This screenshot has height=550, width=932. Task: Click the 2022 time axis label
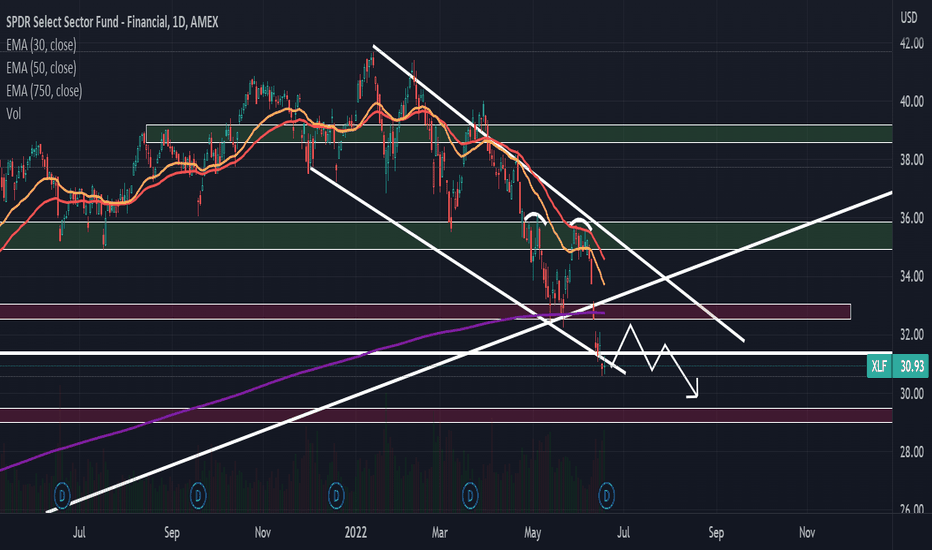pos(356,532)
